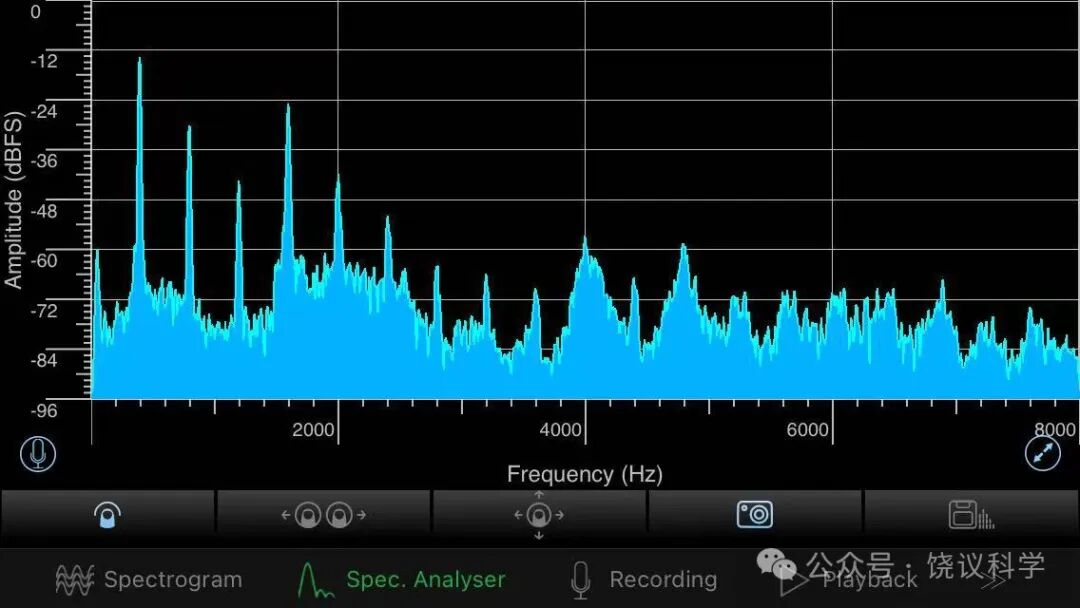This screenshot has width=1080, height=608.
Task: Go to the Recording tab
Action: point(644,580)
